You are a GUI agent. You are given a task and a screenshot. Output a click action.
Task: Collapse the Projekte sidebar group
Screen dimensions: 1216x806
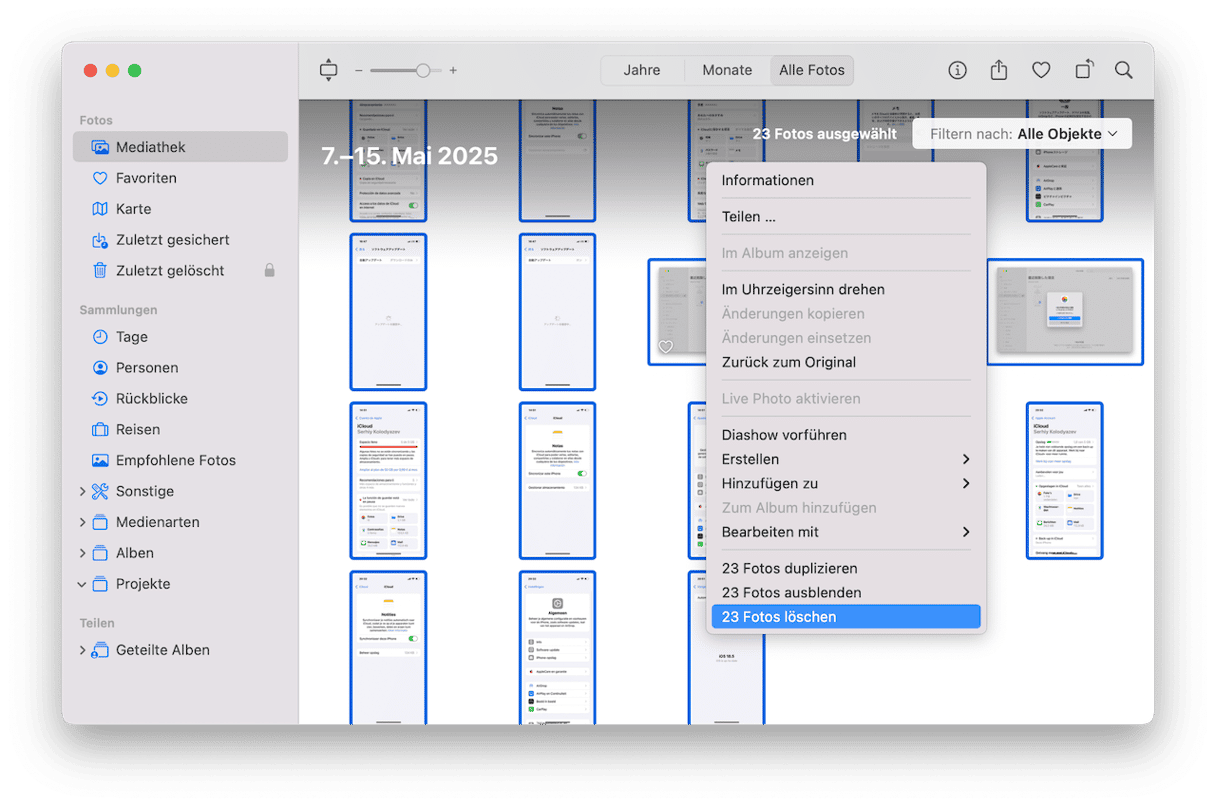tap(83, 584)
